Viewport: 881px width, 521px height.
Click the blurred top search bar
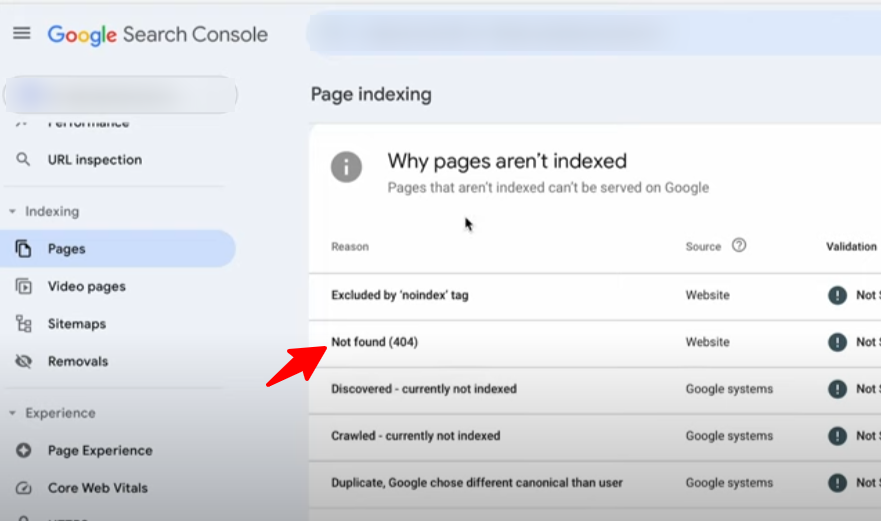coord(593,34)
